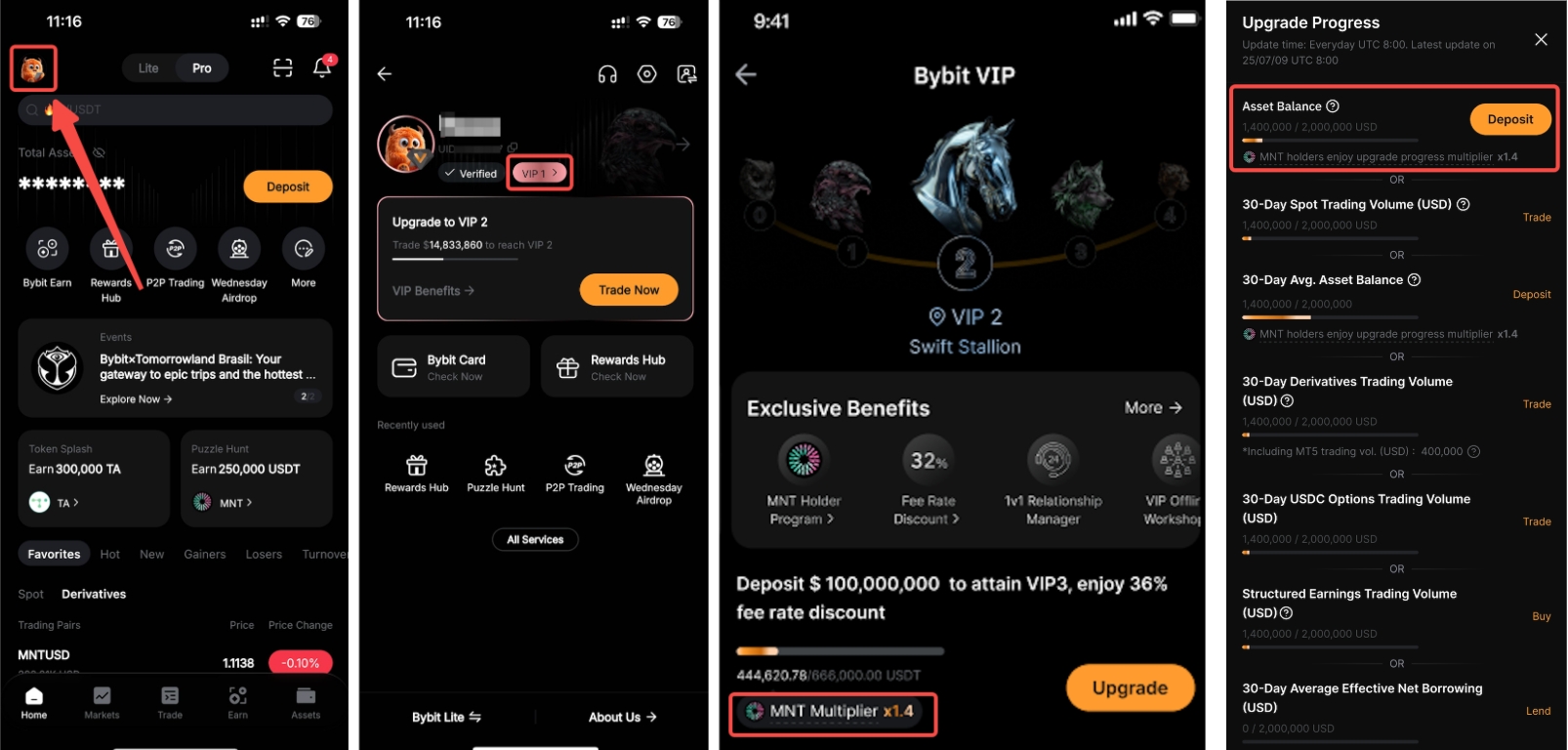Image resolution: width=1568 pixels, height=750 pixels.
Task: Tap the QR scan icon
Action: click(x=282, y=67)
